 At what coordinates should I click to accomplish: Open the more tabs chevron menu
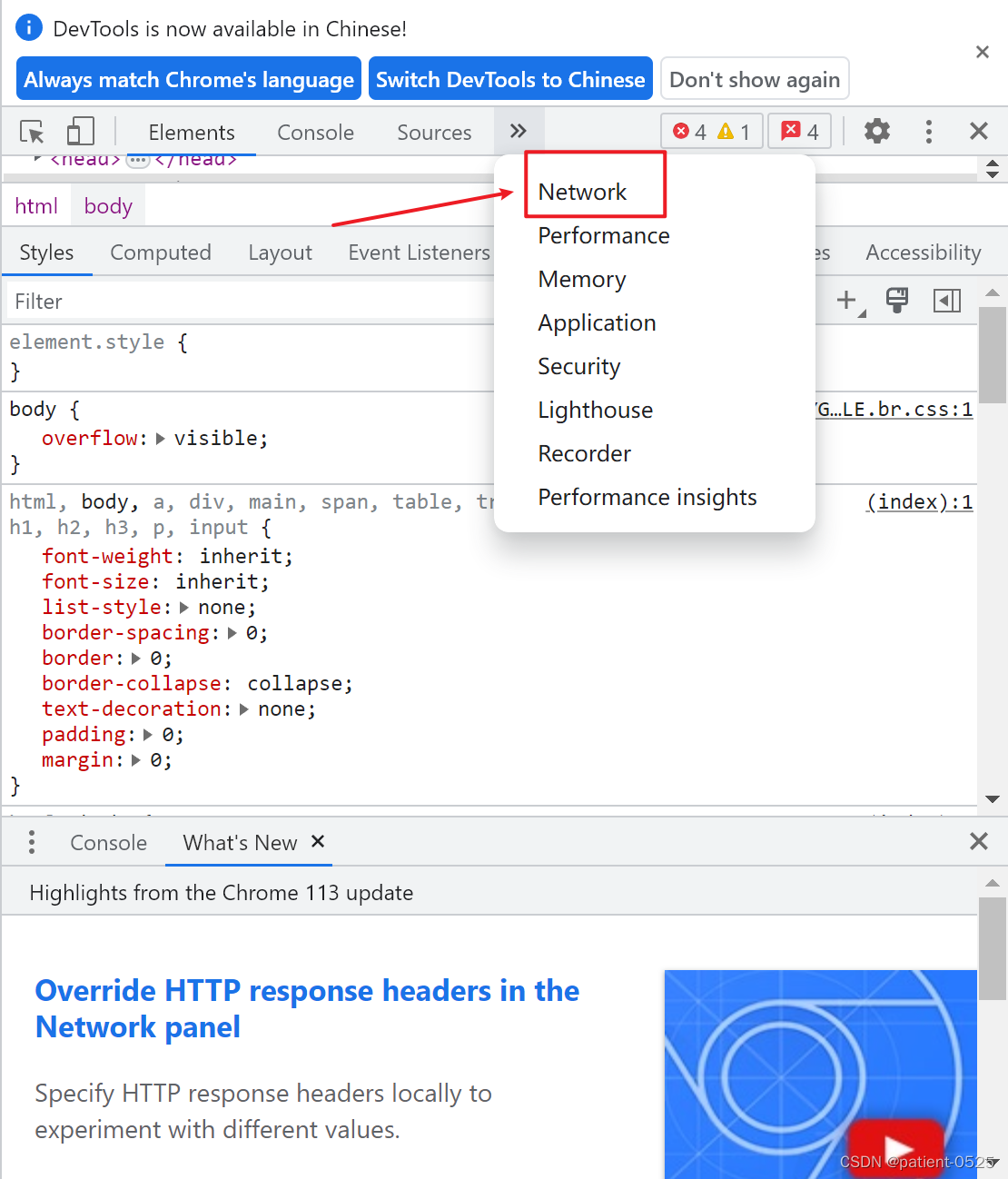pyautogui.click(x=519, y=131)
